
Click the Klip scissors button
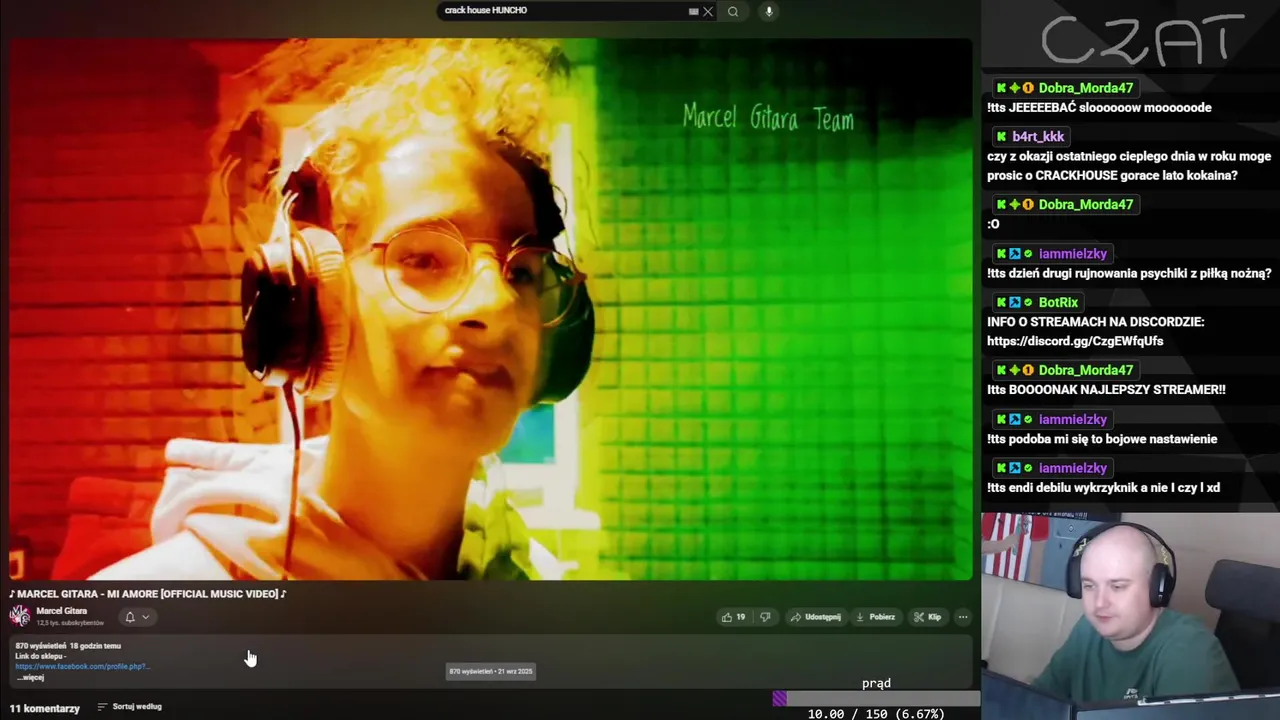(x=927, y=617)
